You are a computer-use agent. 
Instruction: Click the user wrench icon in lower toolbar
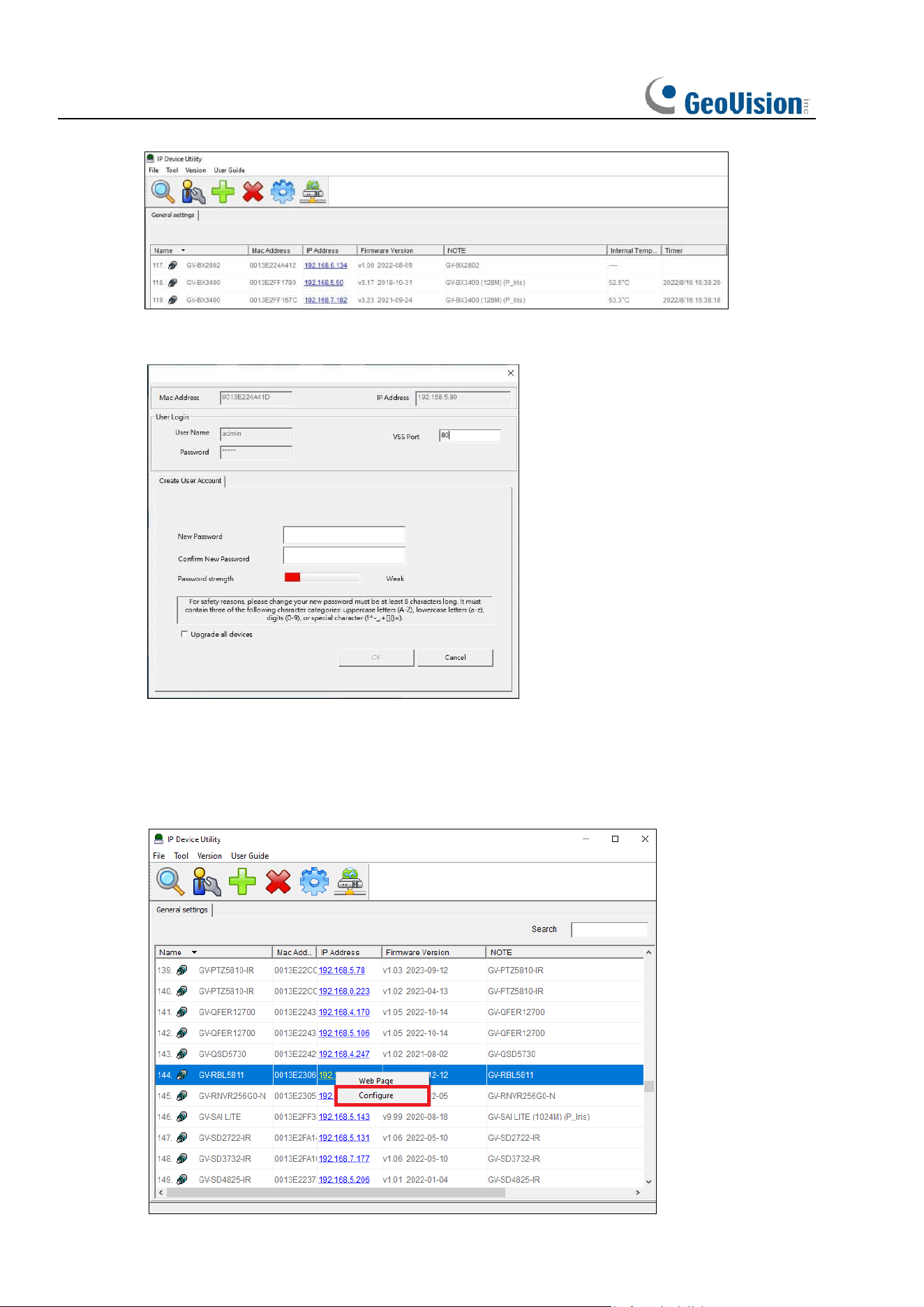click(207, 881)
